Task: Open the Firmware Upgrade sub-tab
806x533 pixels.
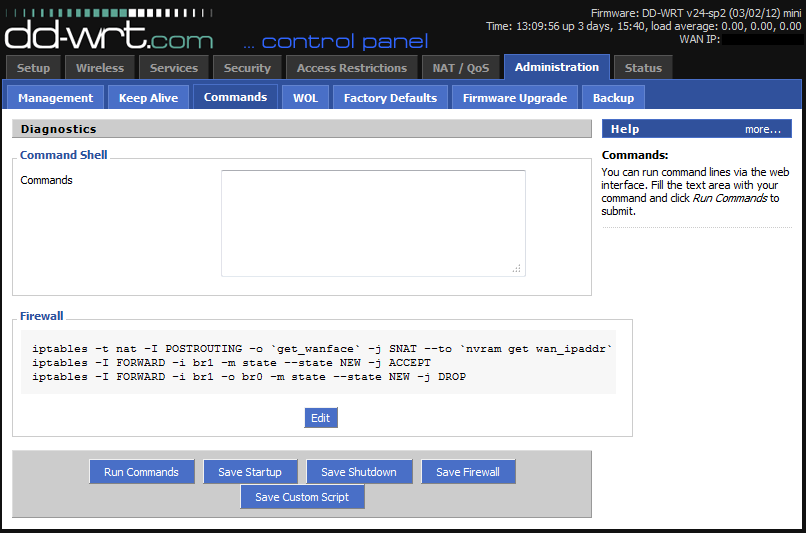Action: point(514,98)
